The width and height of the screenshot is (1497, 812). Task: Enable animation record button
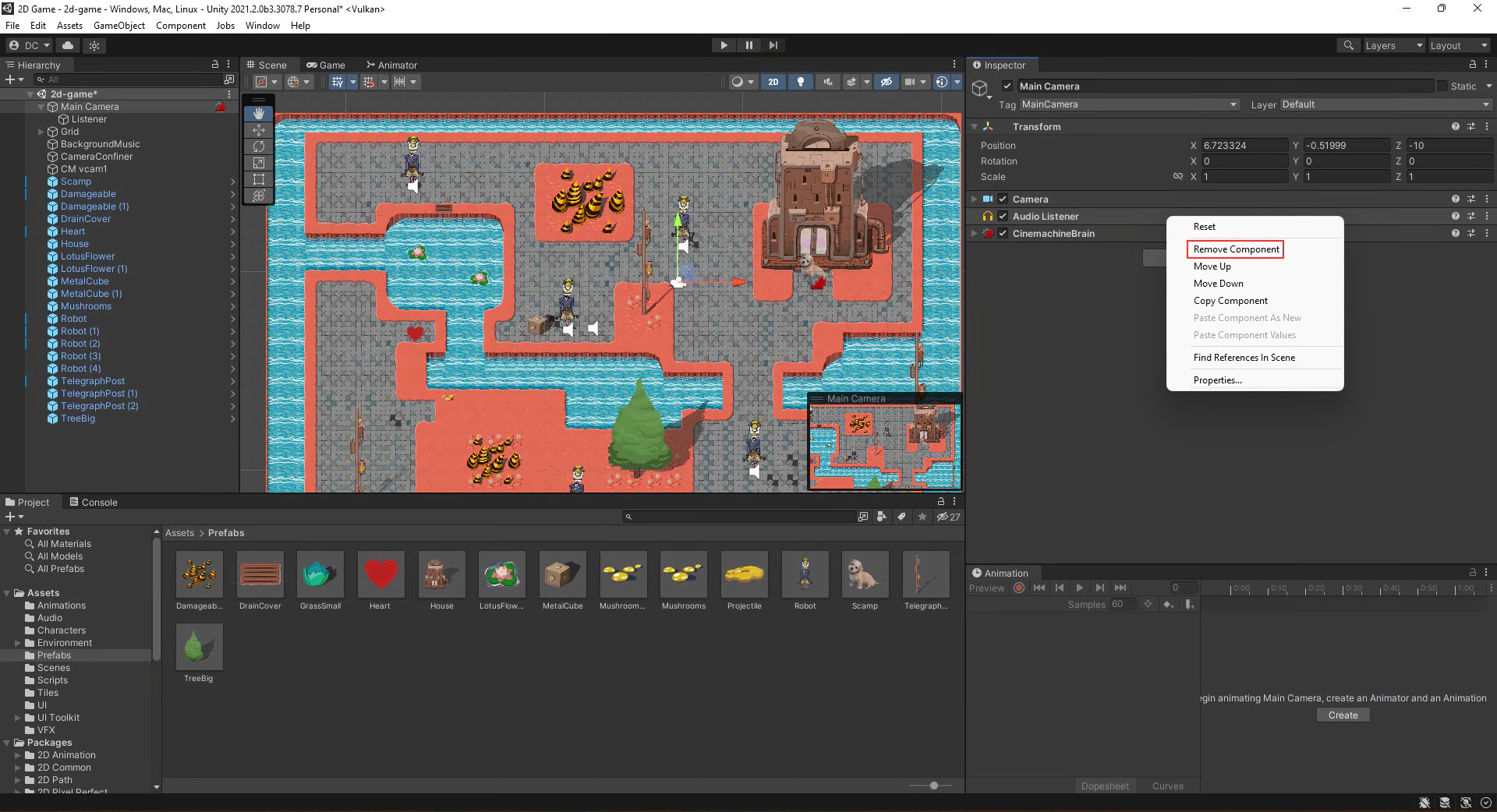point(1018,588)
